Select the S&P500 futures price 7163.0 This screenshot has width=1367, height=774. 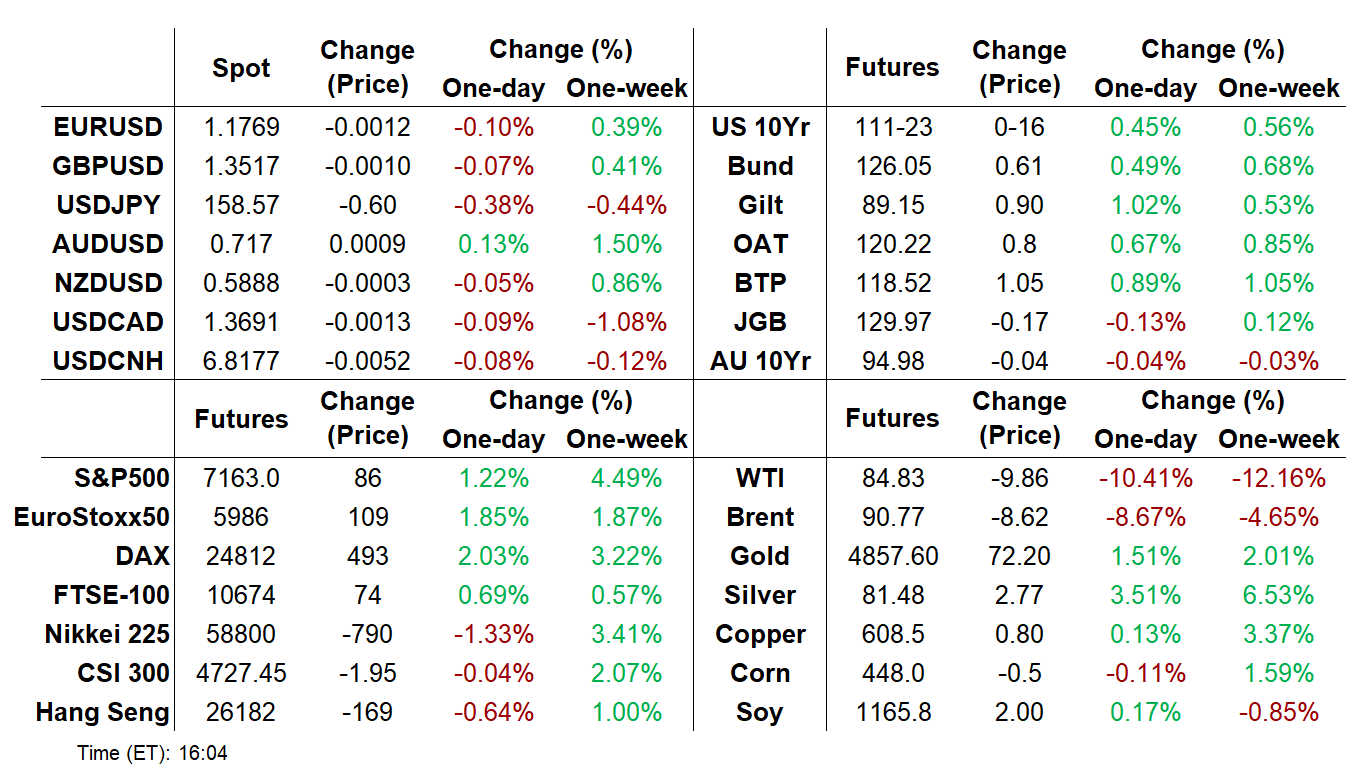(x=242, y=478)
